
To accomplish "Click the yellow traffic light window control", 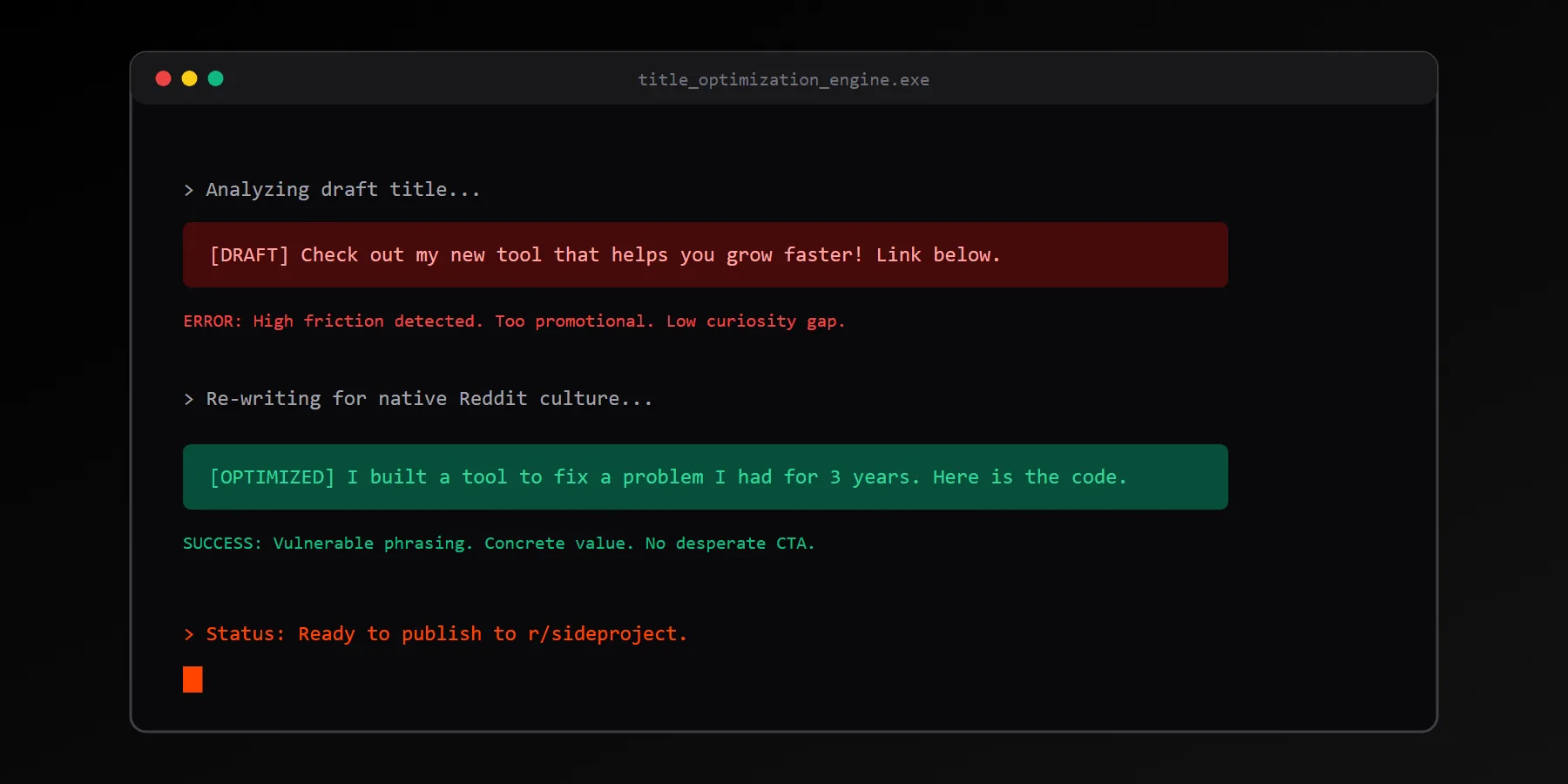I will (x=189, y=78).
